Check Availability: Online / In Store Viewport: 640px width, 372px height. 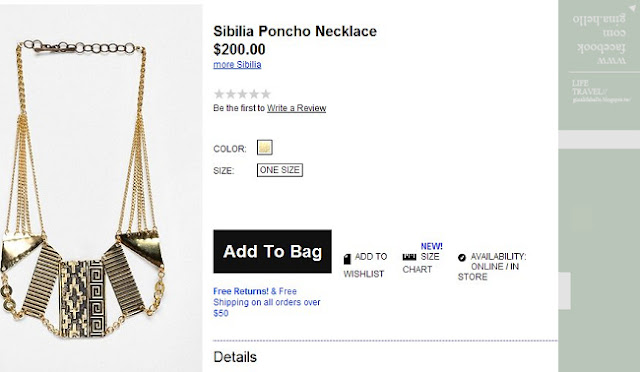[x=492, y=267]
